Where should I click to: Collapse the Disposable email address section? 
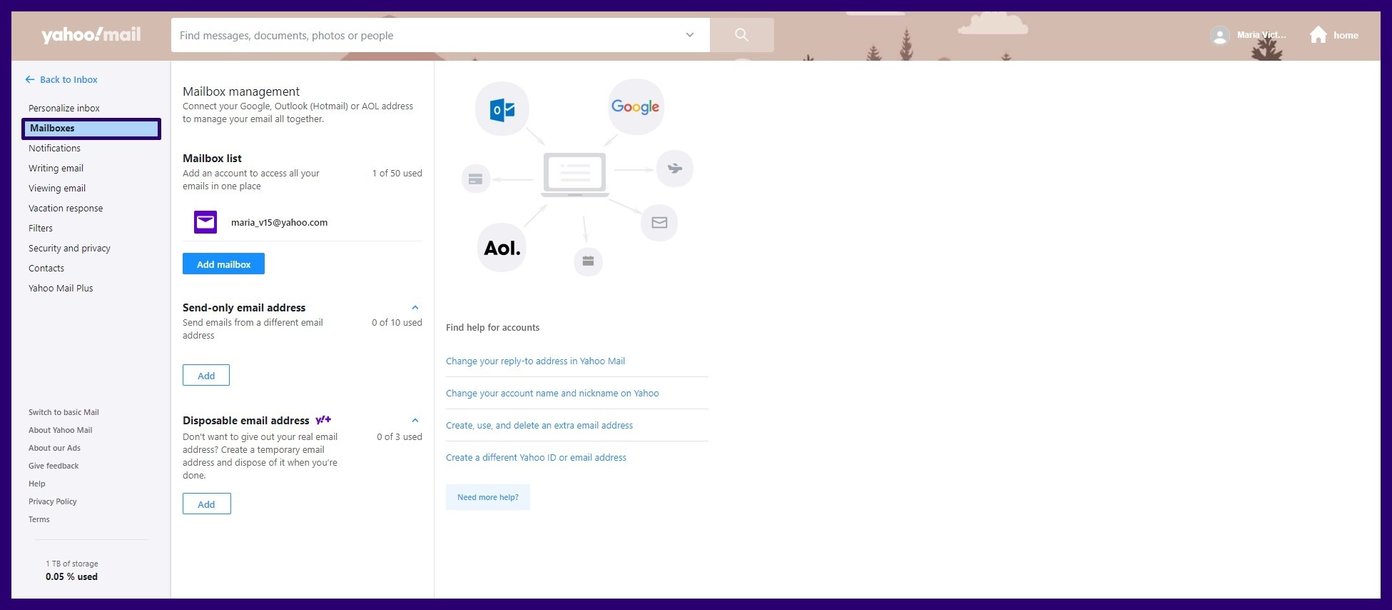click(x=415, y=421)
